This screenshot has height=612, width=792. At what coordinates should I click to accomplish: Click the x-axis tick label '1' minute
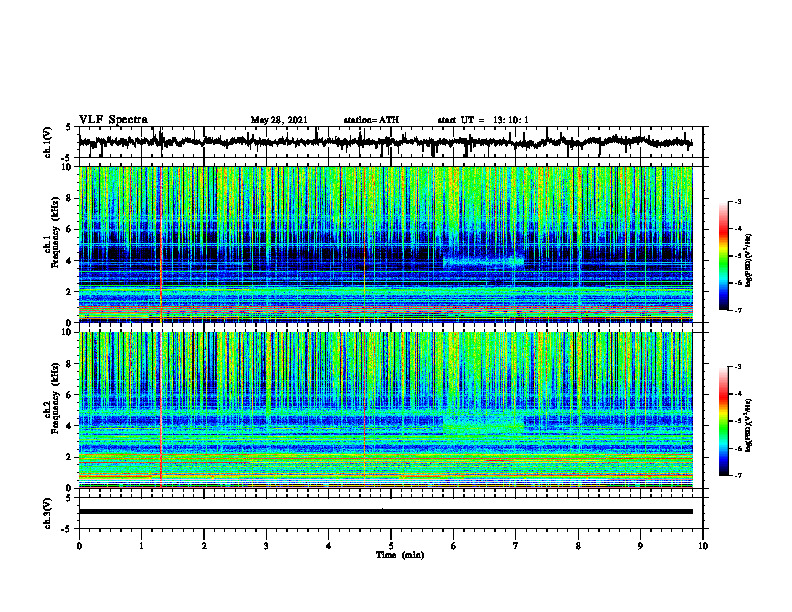pyautogui.click(x=141, y=546)
